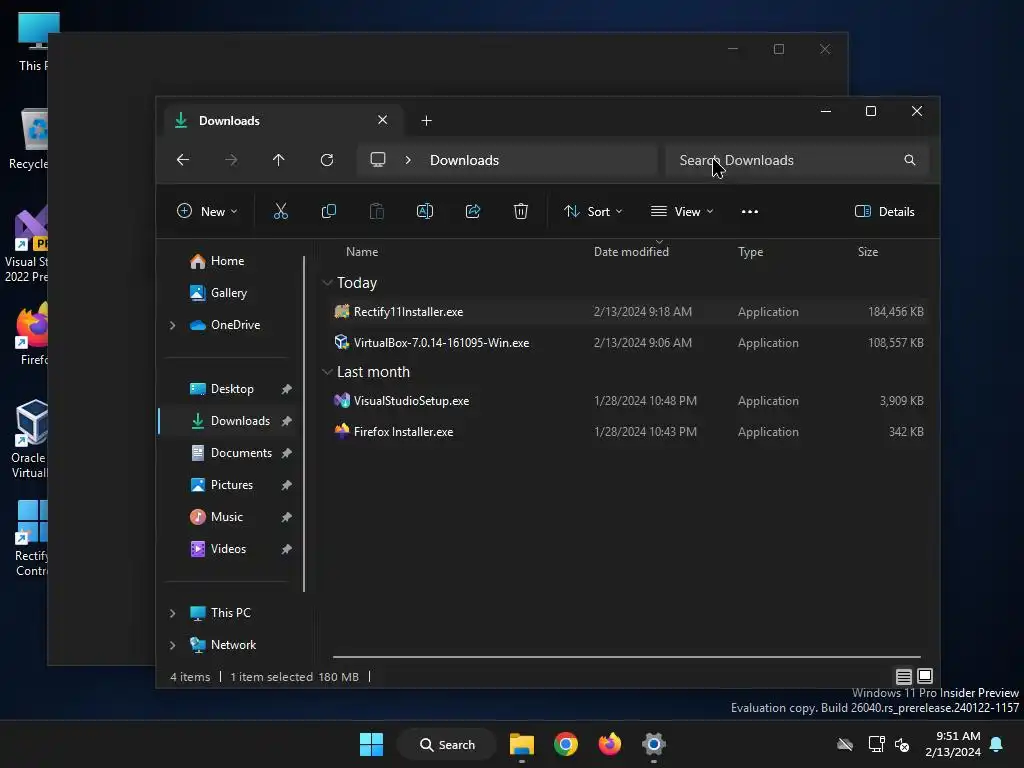Click the search magnifier icon
The image size is (1024, 768).
(910, 160)
